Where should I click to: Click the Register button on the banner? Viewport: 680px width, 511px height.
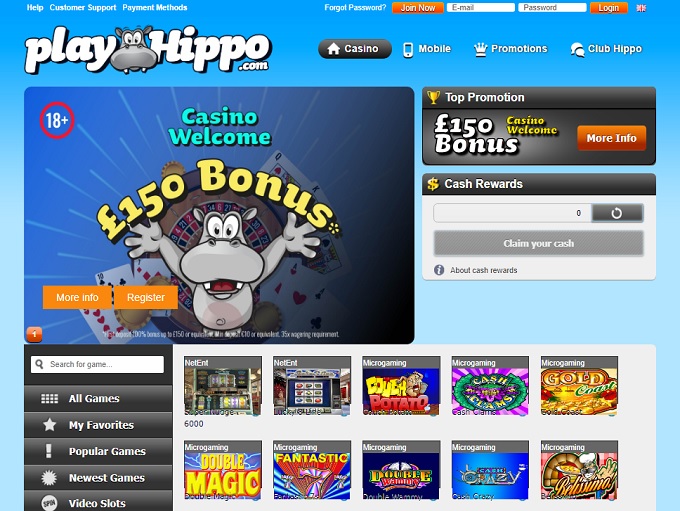click(x=146, y=297)
